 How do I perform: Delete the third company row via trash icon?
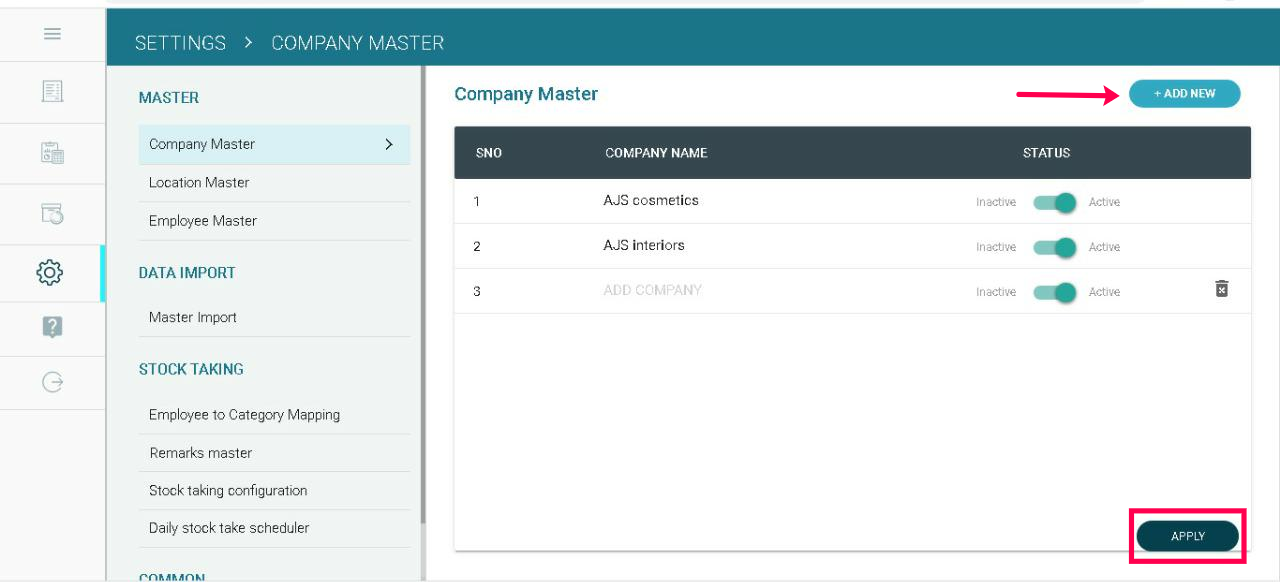point(1221,289)
